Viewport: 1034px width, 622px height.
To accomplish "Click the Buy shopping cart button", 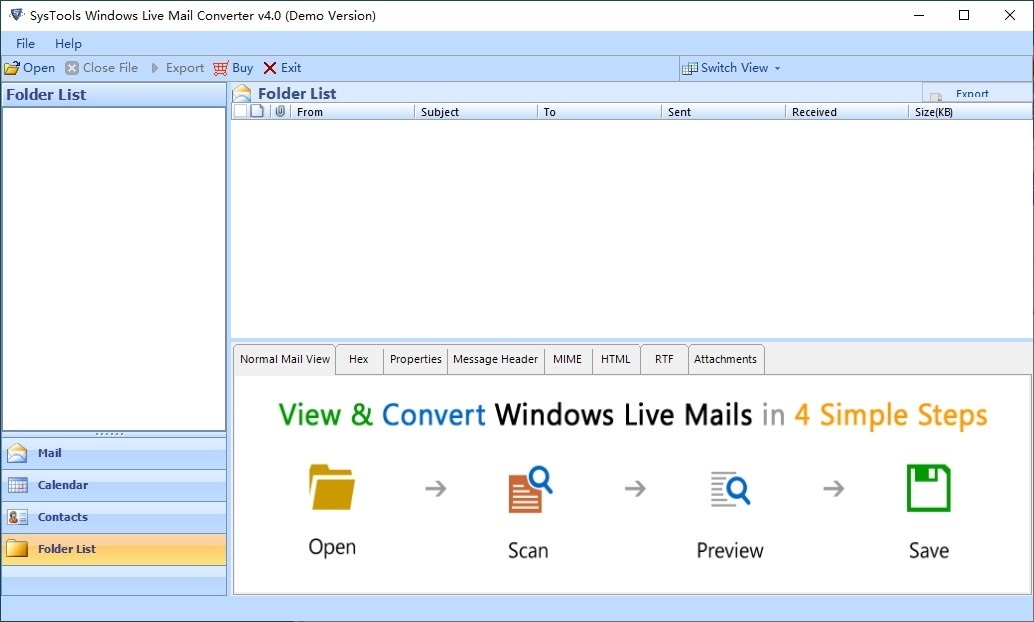I will point(233,68).
